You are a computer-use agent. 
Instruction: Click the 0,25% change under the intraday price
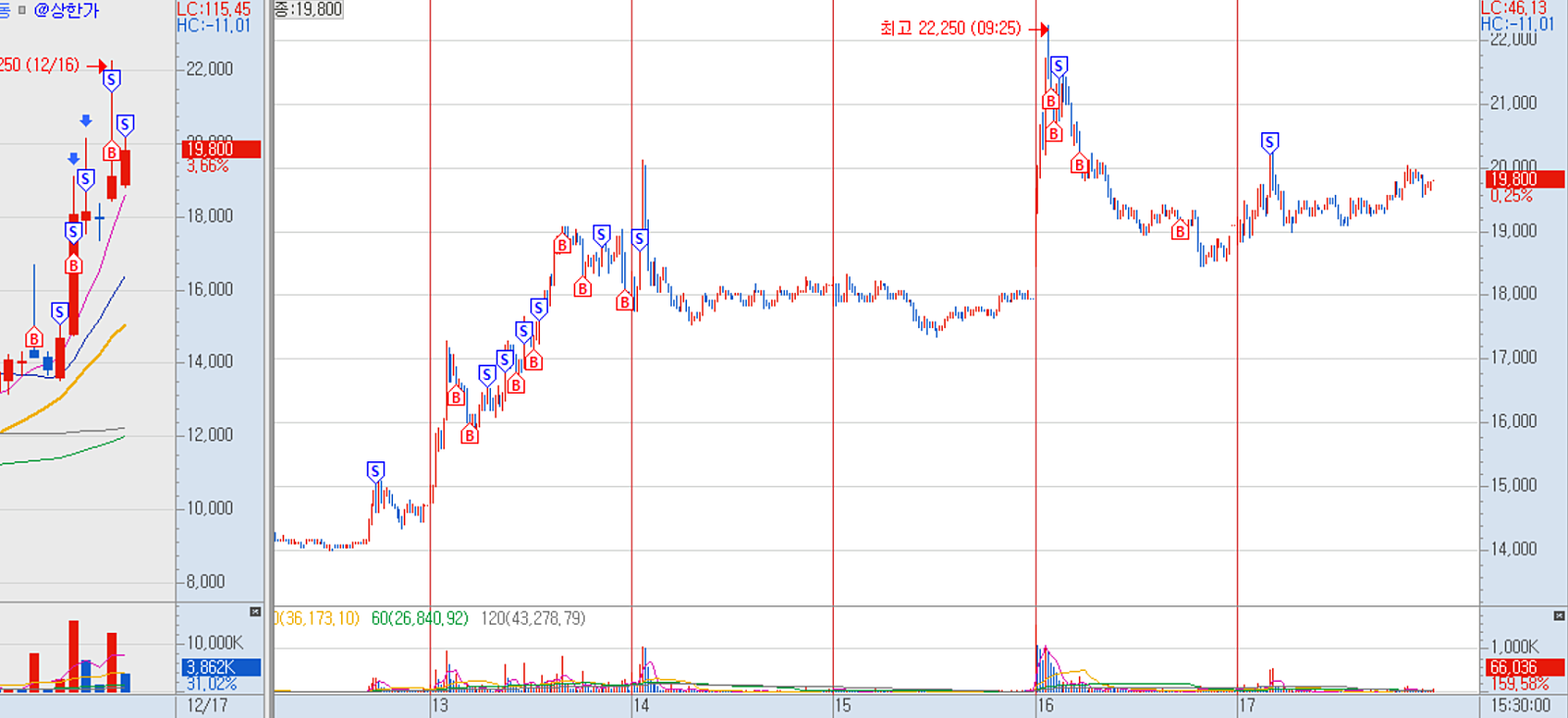point(1511,196)
